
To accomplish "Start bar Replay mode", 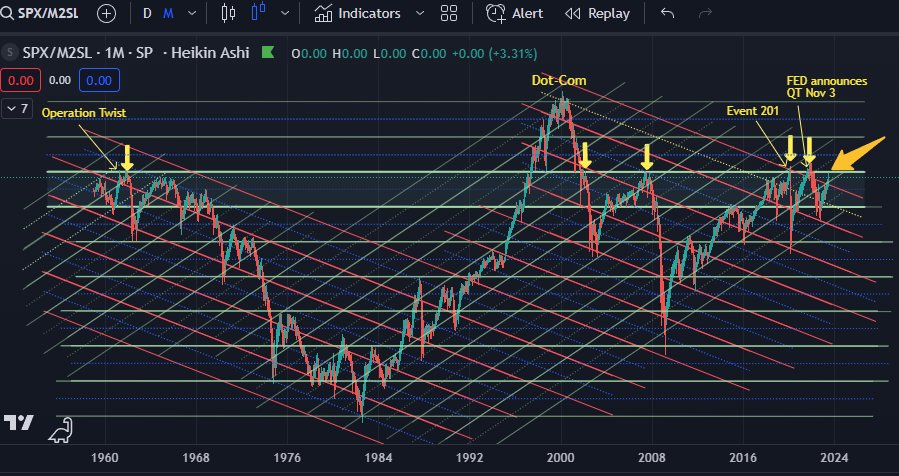I will point(597,13).
